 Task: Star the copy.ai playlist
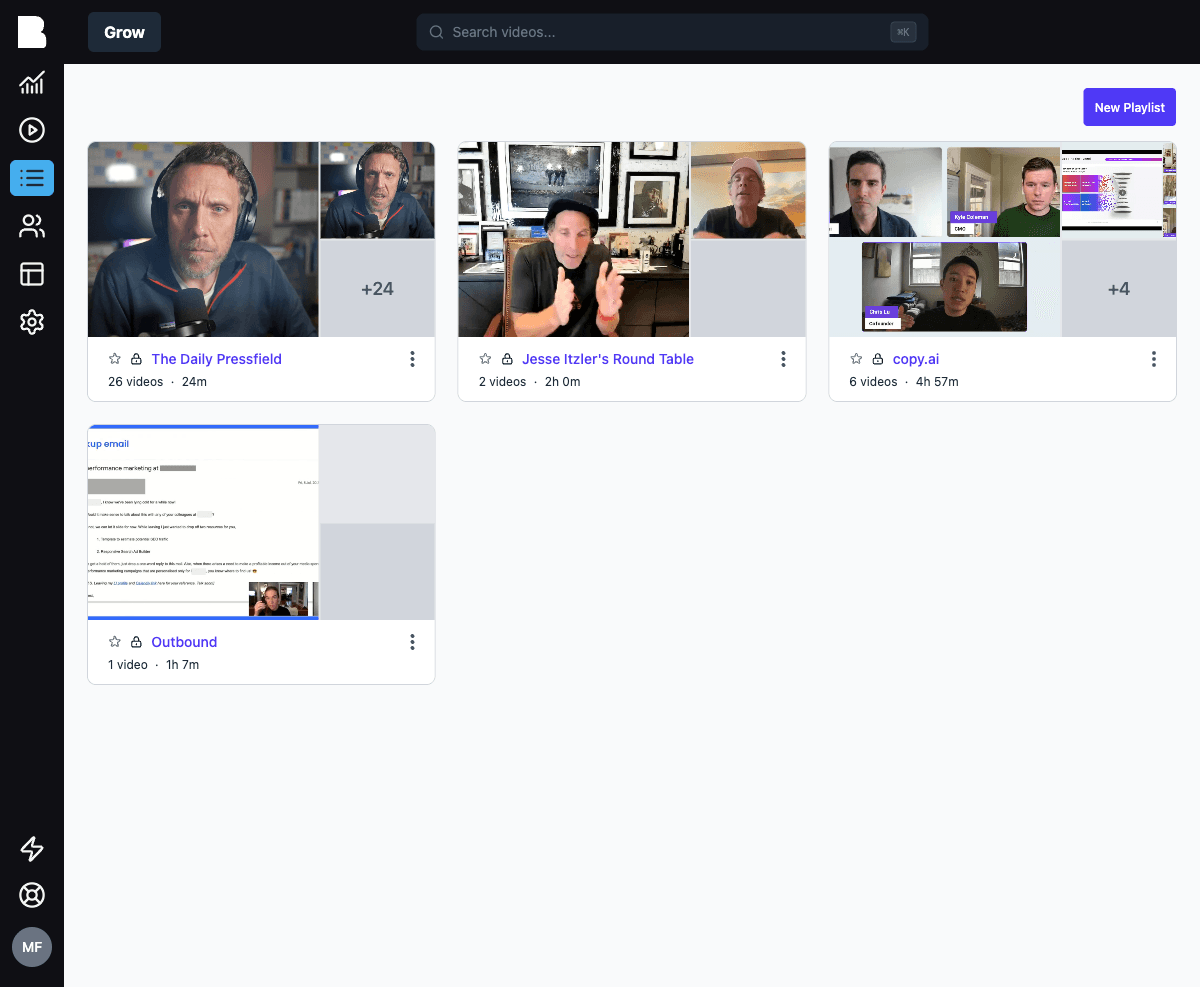click(x=856, y=359)
